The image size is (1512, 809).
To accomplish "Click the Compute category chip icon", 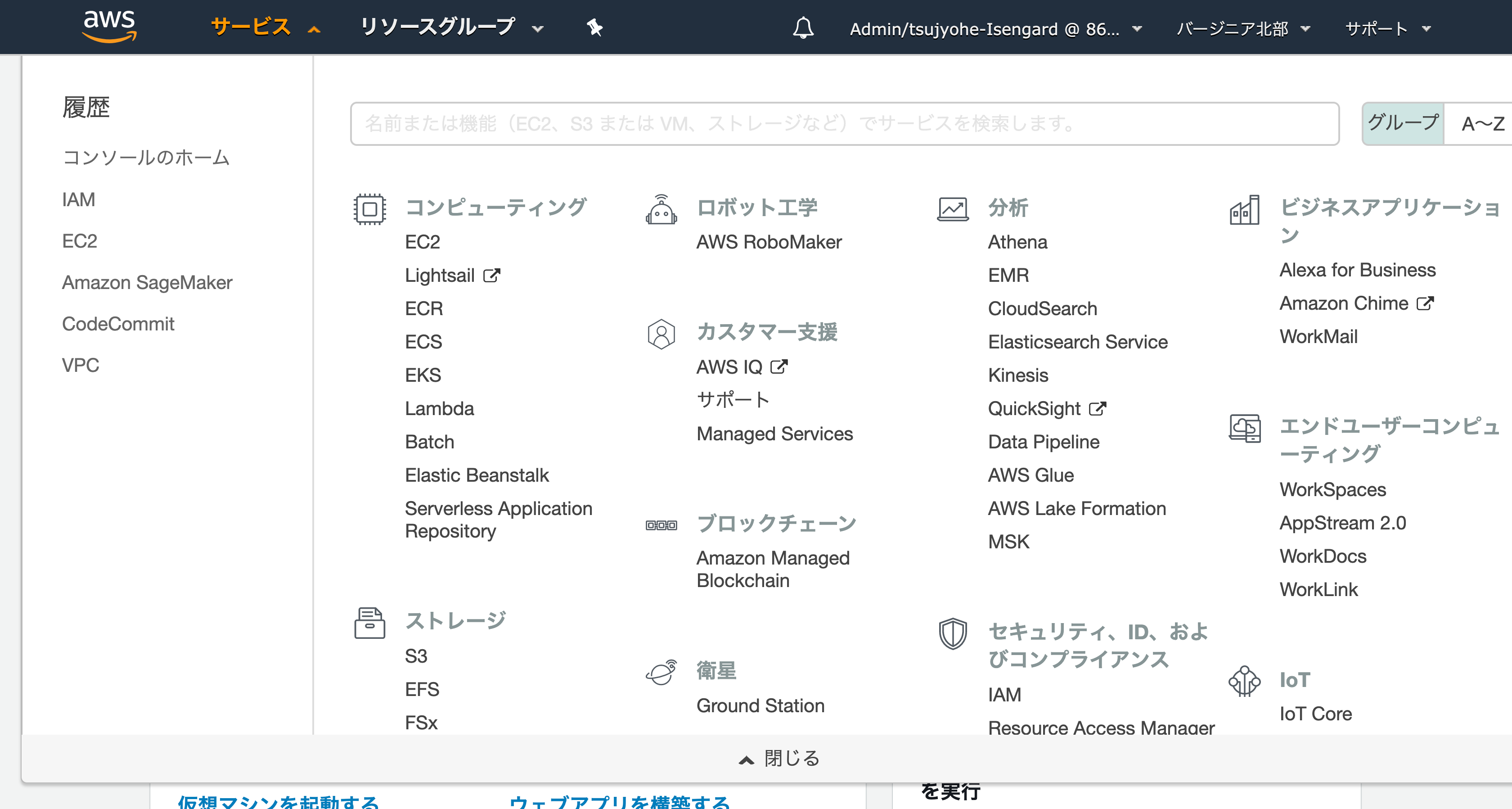I will tap(369, 209).
